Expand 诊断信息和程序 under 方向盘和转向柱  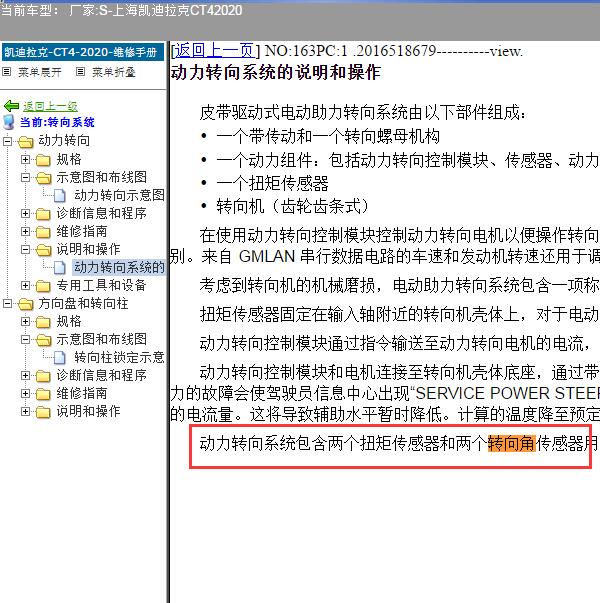(25, 375)
